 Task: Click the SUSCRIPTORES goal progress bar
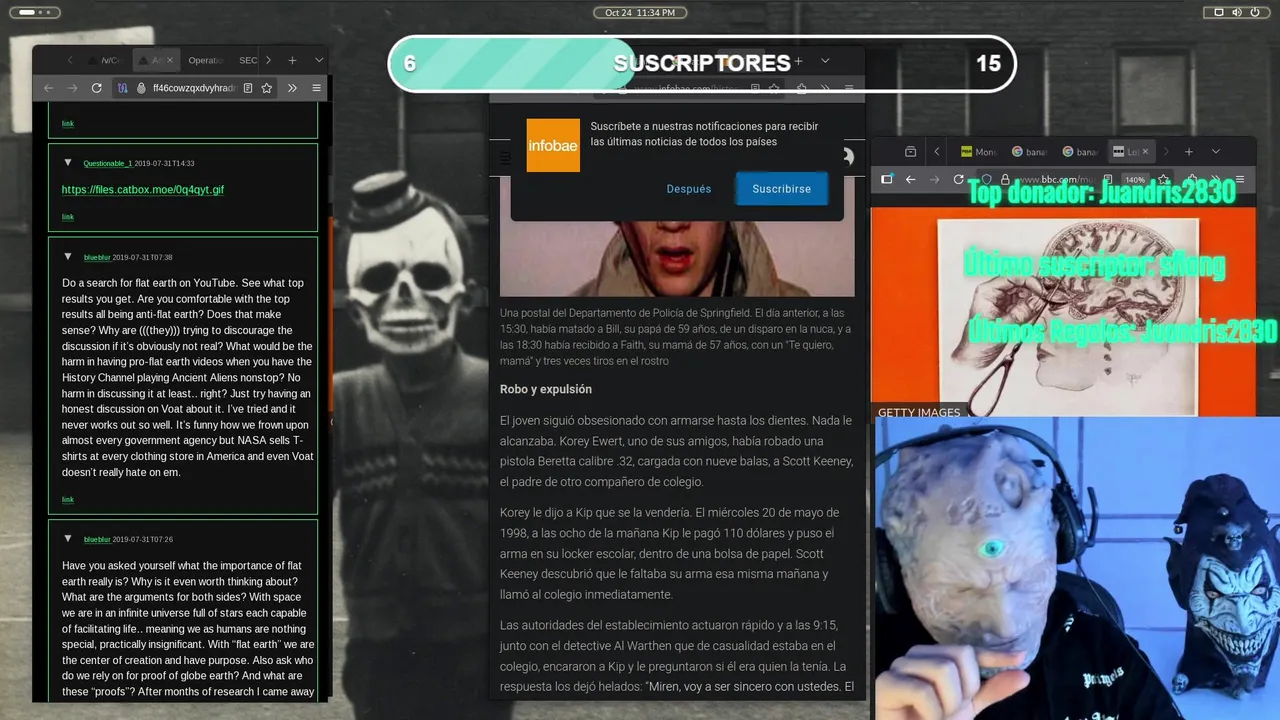(702, 63)
